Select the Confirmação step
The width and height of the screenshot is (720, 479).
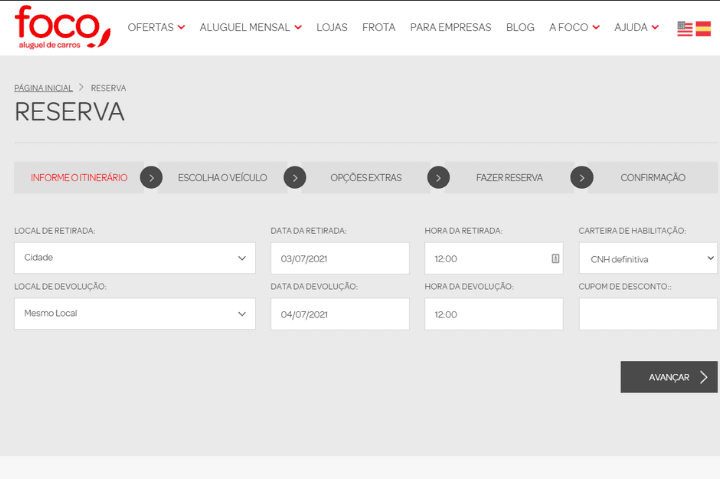653,178
